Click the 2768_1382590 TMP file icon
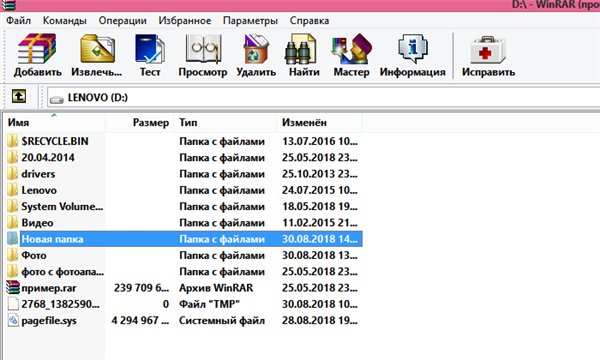 click(x=13, y=304)
